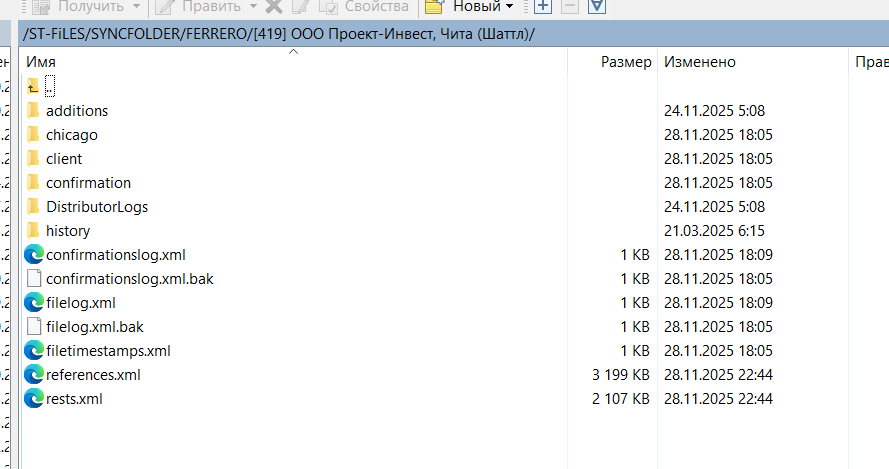Click the 2 107 KB size of rests.xml
This screenshot has height=469, width=889.
point(621,399)
